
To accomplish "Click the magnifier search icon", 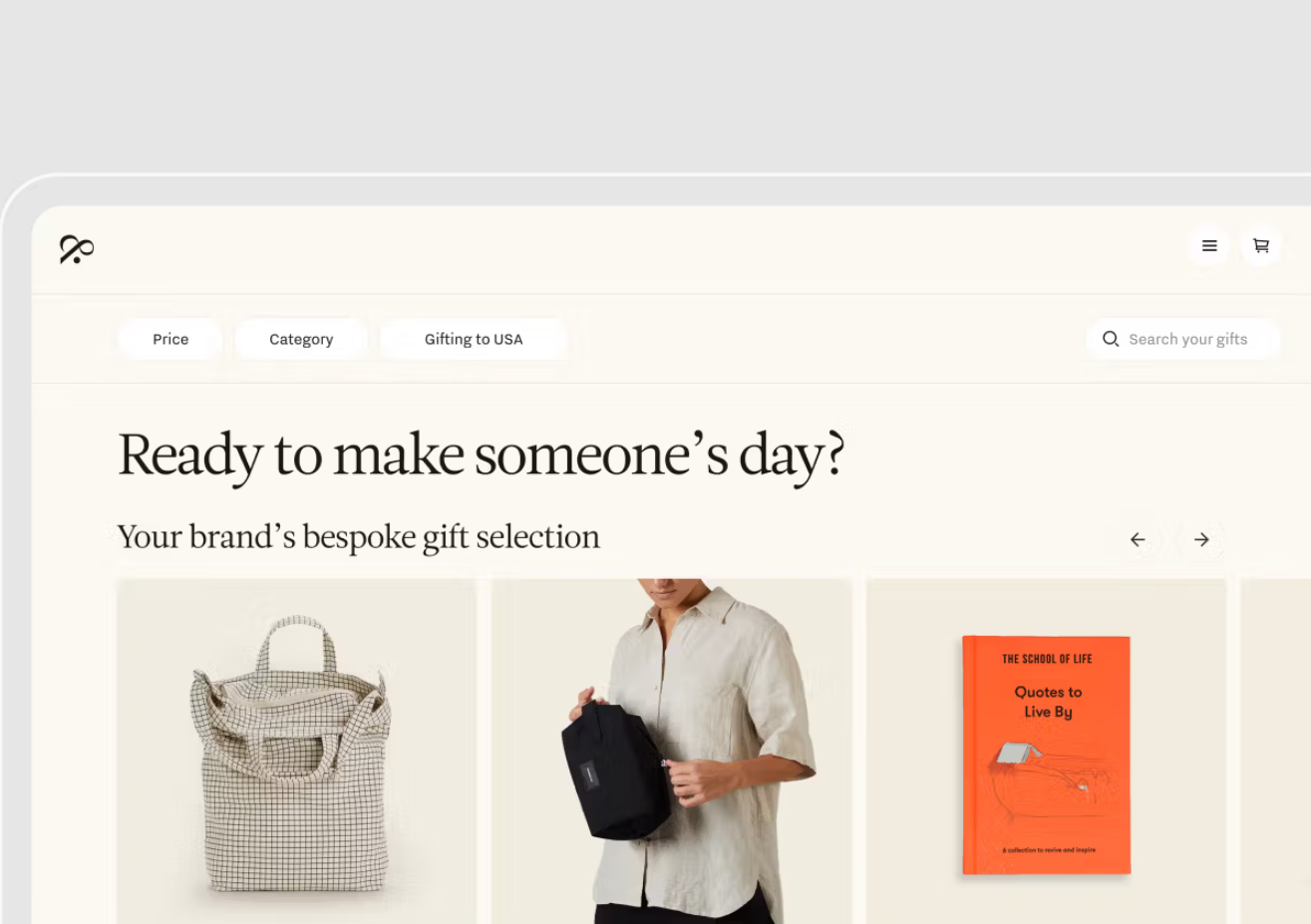I will click(x=1111, y=339).
